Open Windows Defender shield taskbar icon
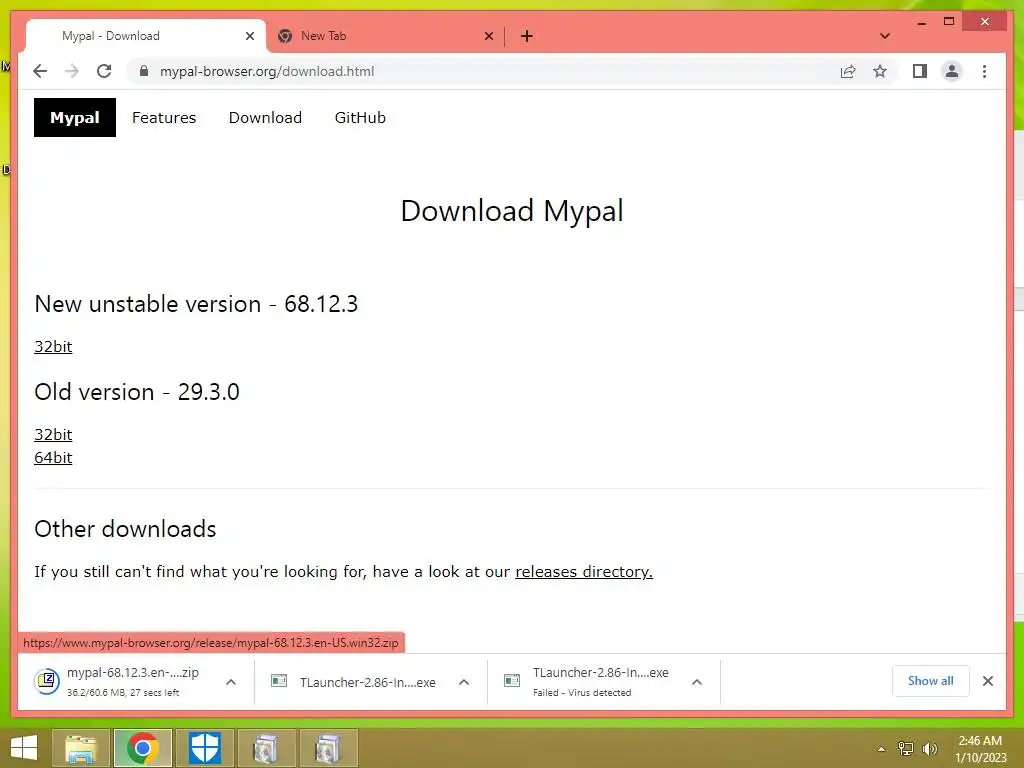1024x768 pixels. (x=204, y=748)
